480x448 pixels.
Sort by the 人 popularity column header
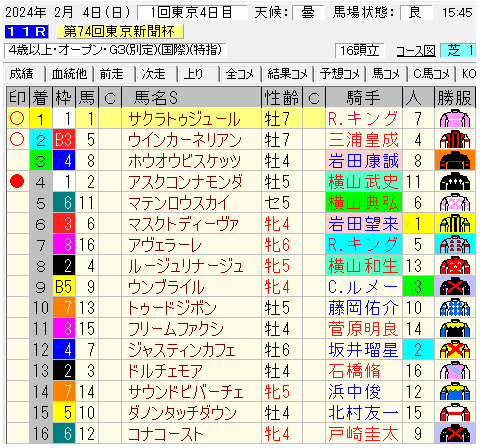click(x=418, y=98)
